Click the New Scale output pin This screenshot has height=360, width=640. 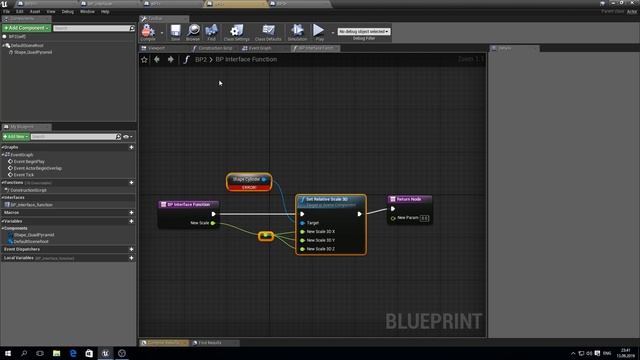pyautogui.click(x=213, y=223)
